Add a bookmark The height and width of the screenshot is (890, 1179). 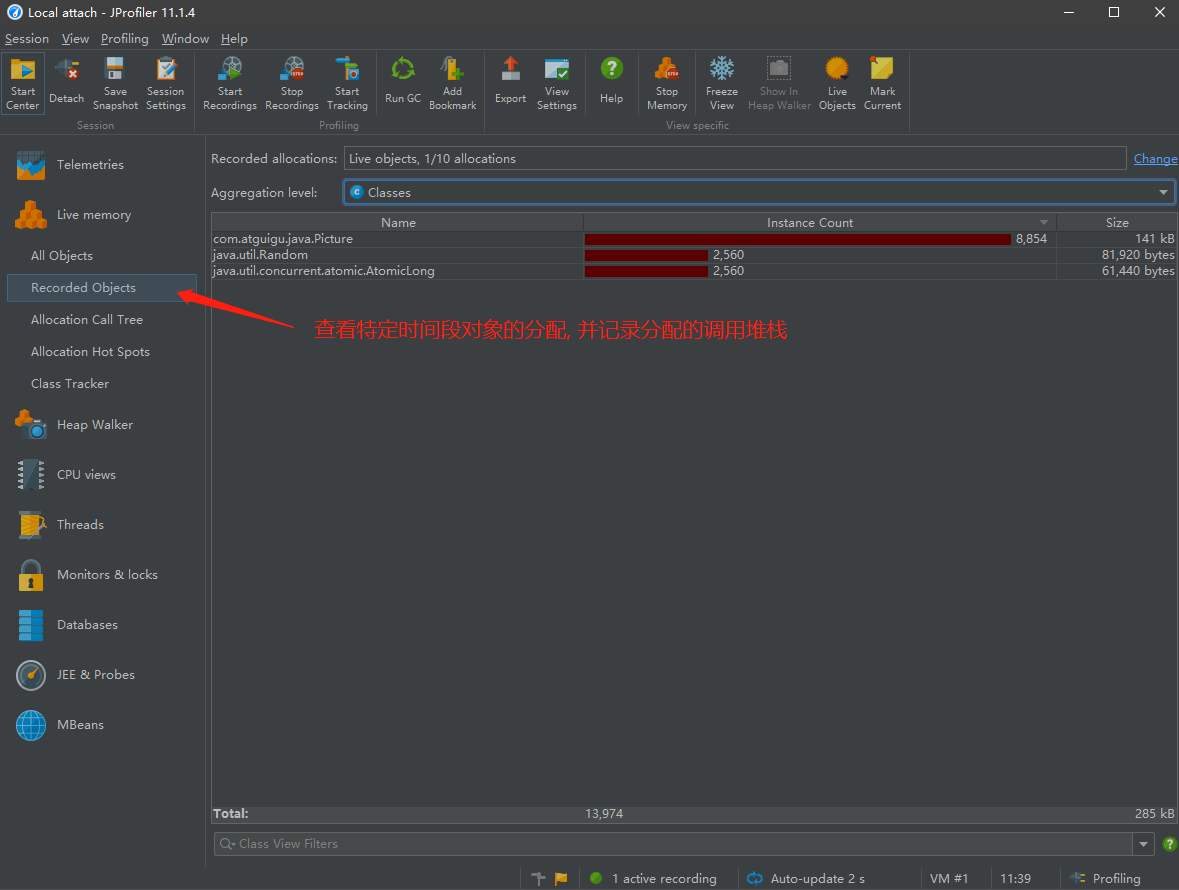pyautogui.click(x=452, y=80)
